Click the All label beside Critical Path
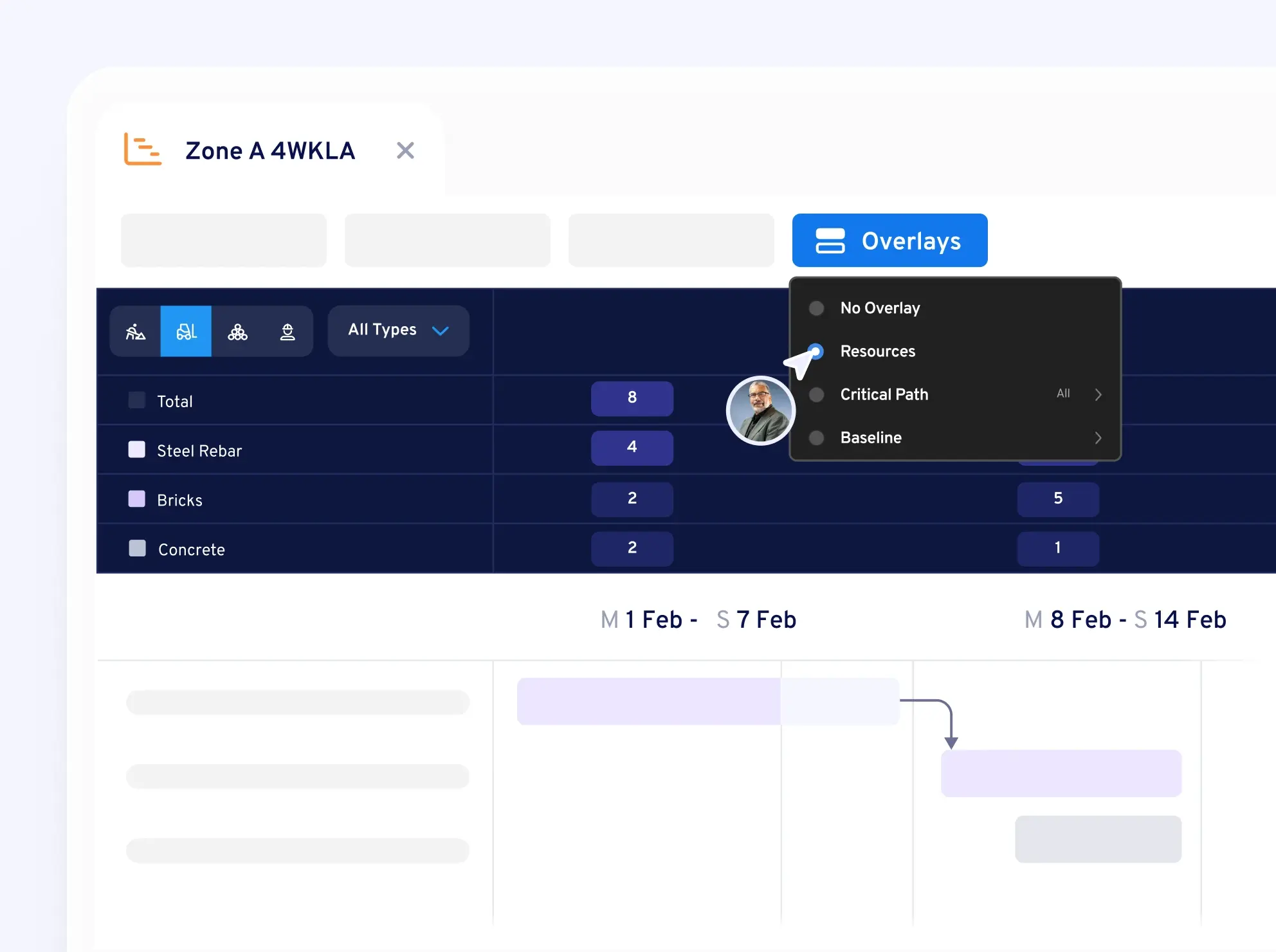 (x=1063, y=394)
